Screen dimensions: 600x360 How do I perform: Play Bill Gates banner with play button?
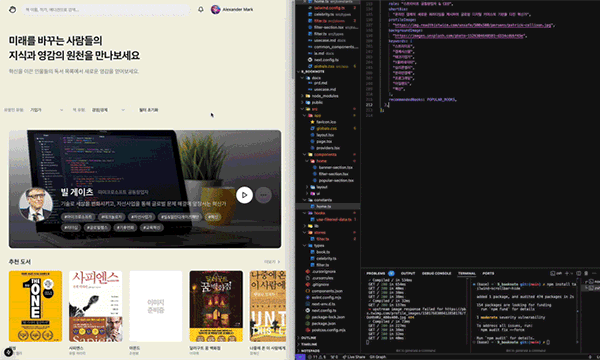245,195
